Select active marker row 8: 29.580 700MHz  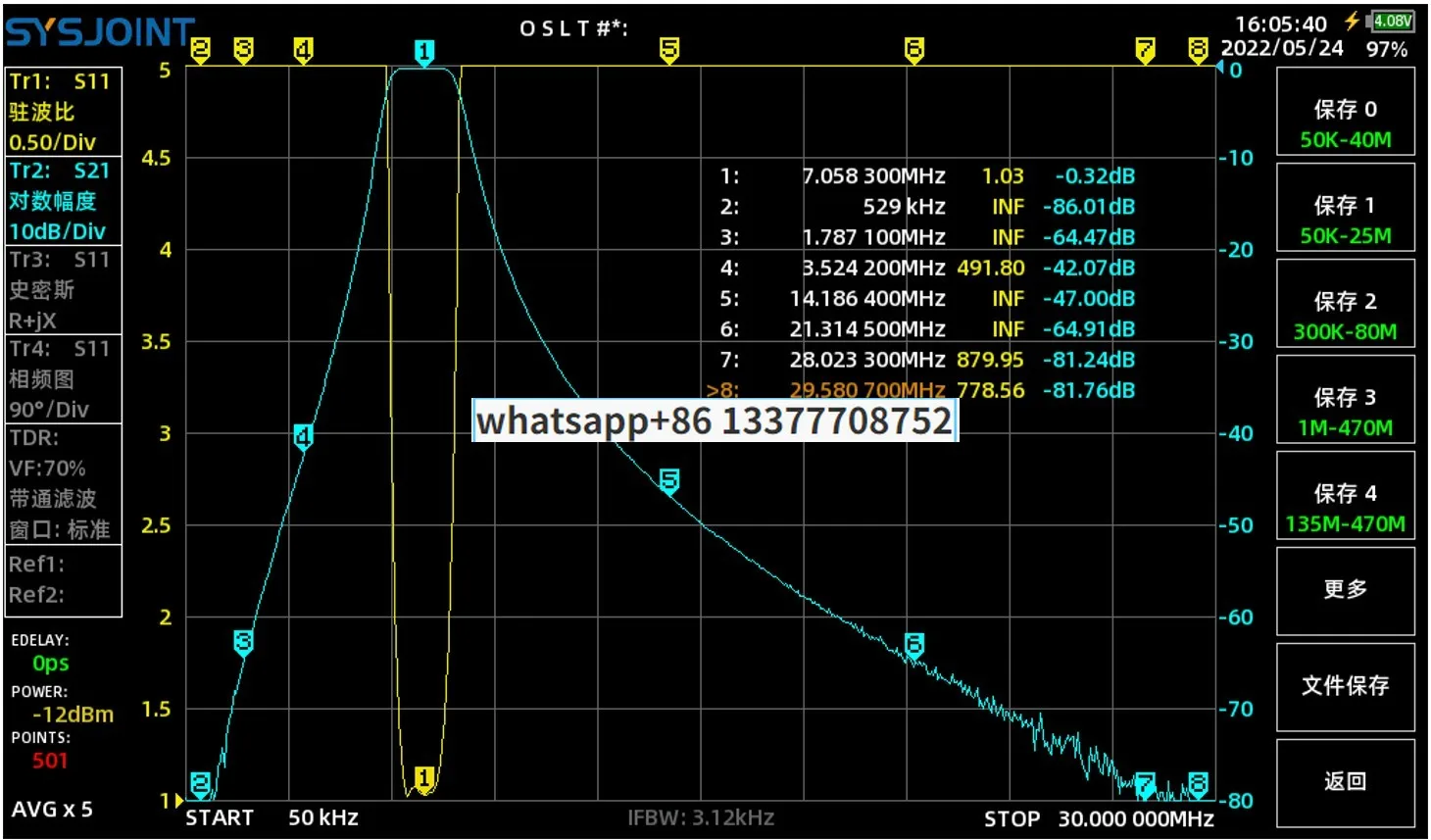pos(920,390)
